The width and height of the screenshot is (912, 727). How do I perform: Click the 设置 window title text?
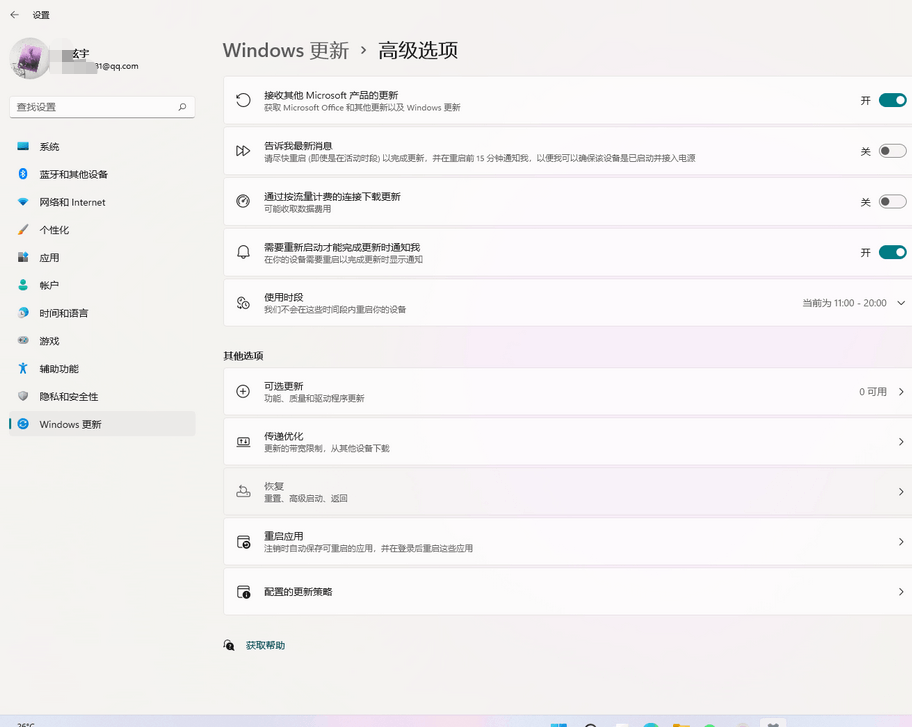(x=41, y=15)
